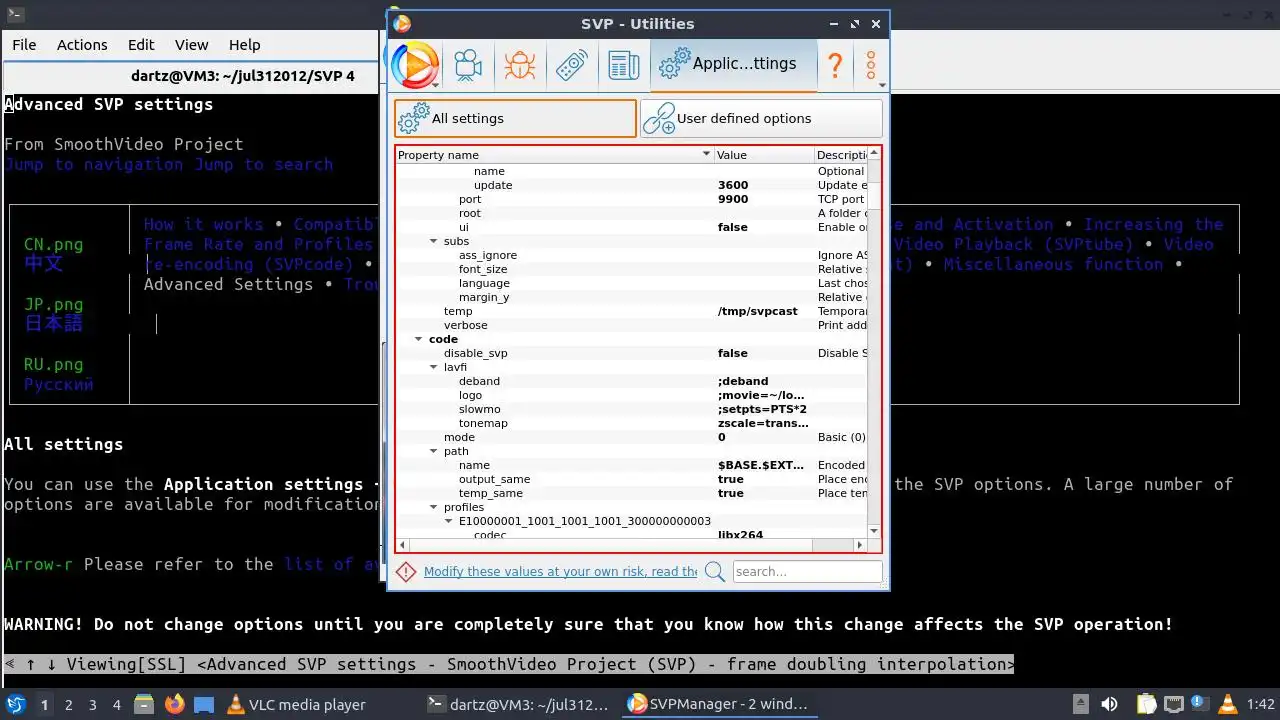The width and height of the screenshot is (1280, 720).
Task: Select the slowmo property row
Action: [x=631, y=409]
